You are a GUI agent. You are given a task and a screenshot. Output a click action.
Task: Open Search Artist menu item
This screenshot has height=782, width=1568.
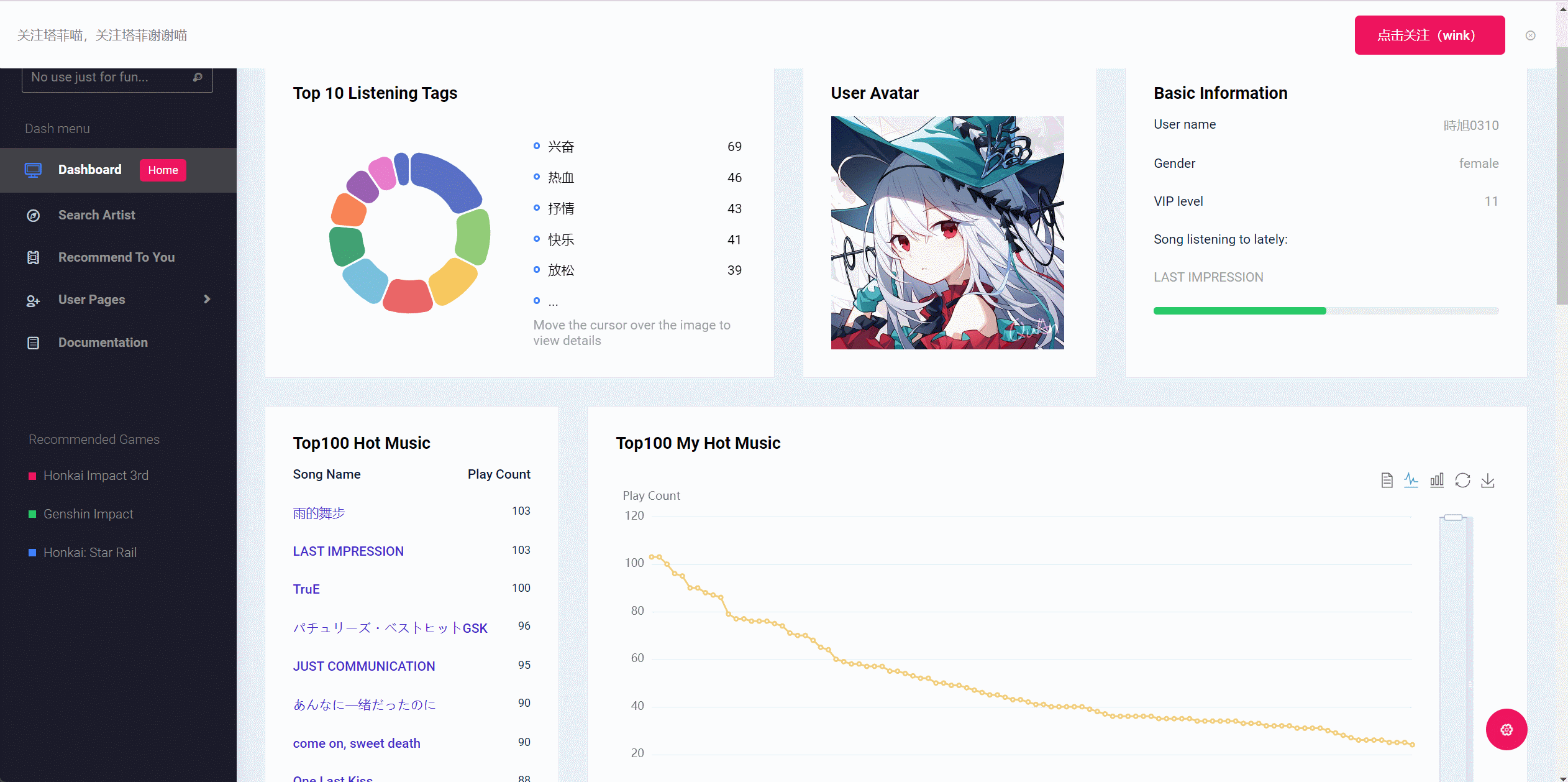[96, 215]
